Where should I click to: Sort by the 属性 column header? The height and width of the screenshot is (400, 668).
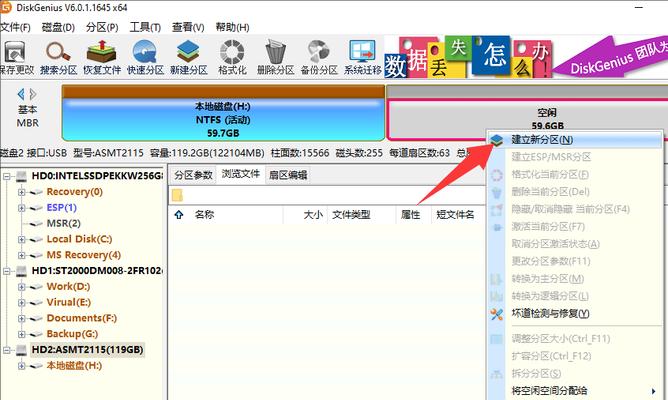click(x=410, y=215)
